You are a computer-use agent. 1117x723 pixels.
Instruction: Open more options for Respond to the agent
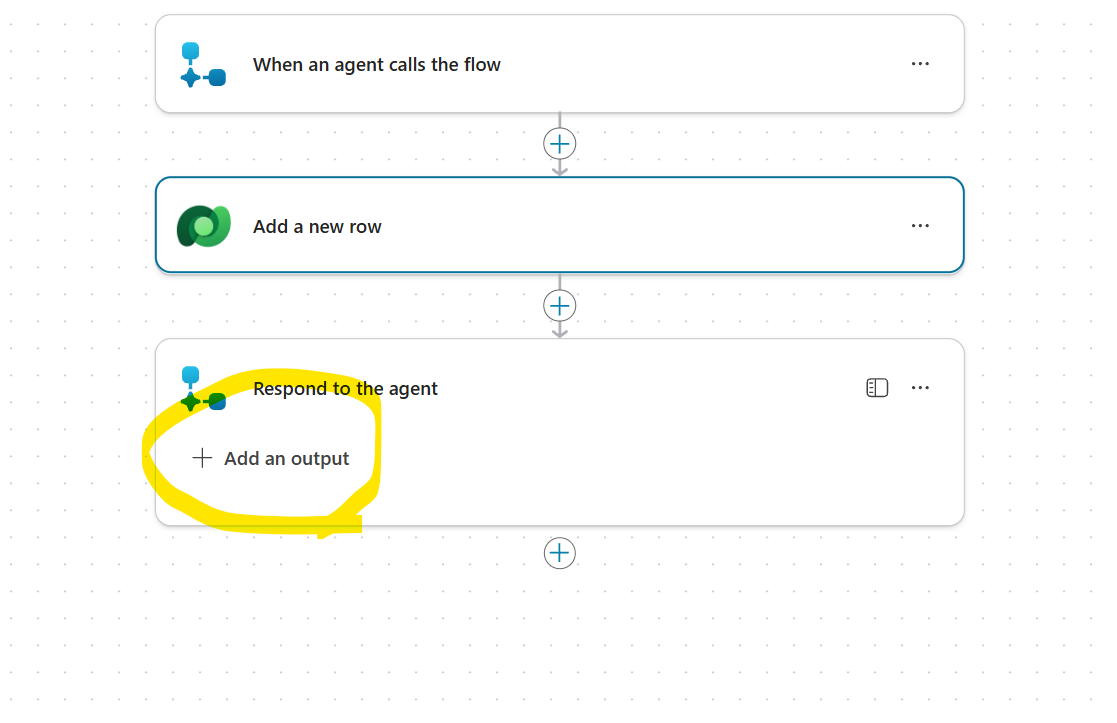pyautogui.click(x=920, y=388)
